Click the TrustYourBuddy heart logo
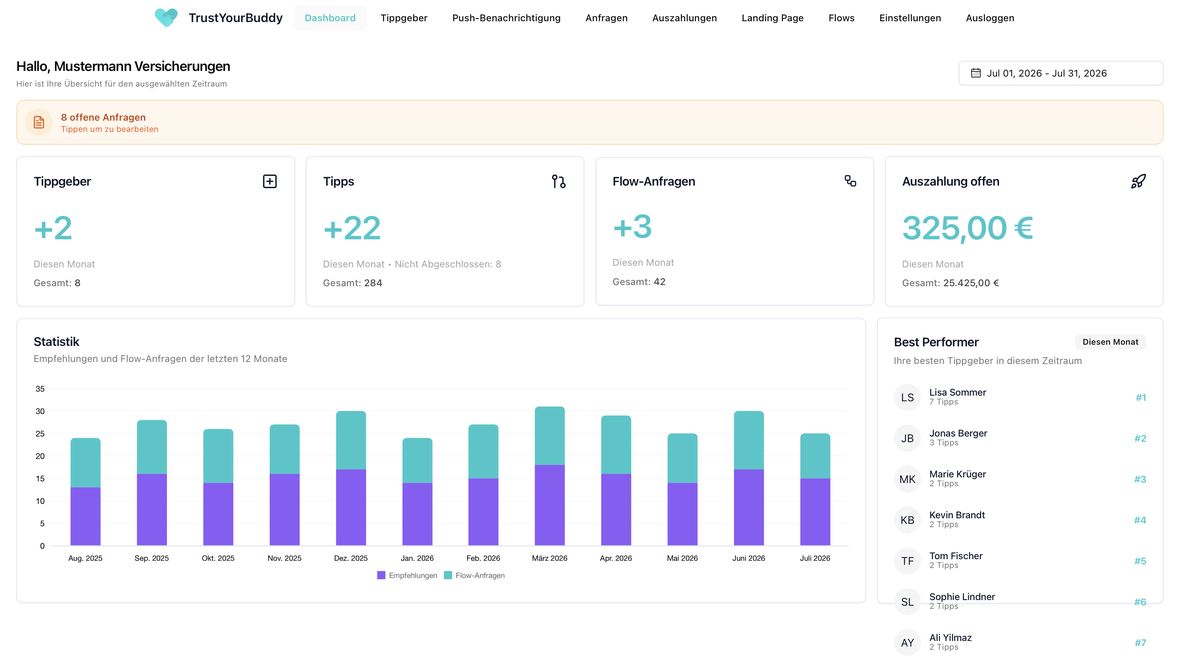Screen dimensions: 1180x663 click(166, 17)
